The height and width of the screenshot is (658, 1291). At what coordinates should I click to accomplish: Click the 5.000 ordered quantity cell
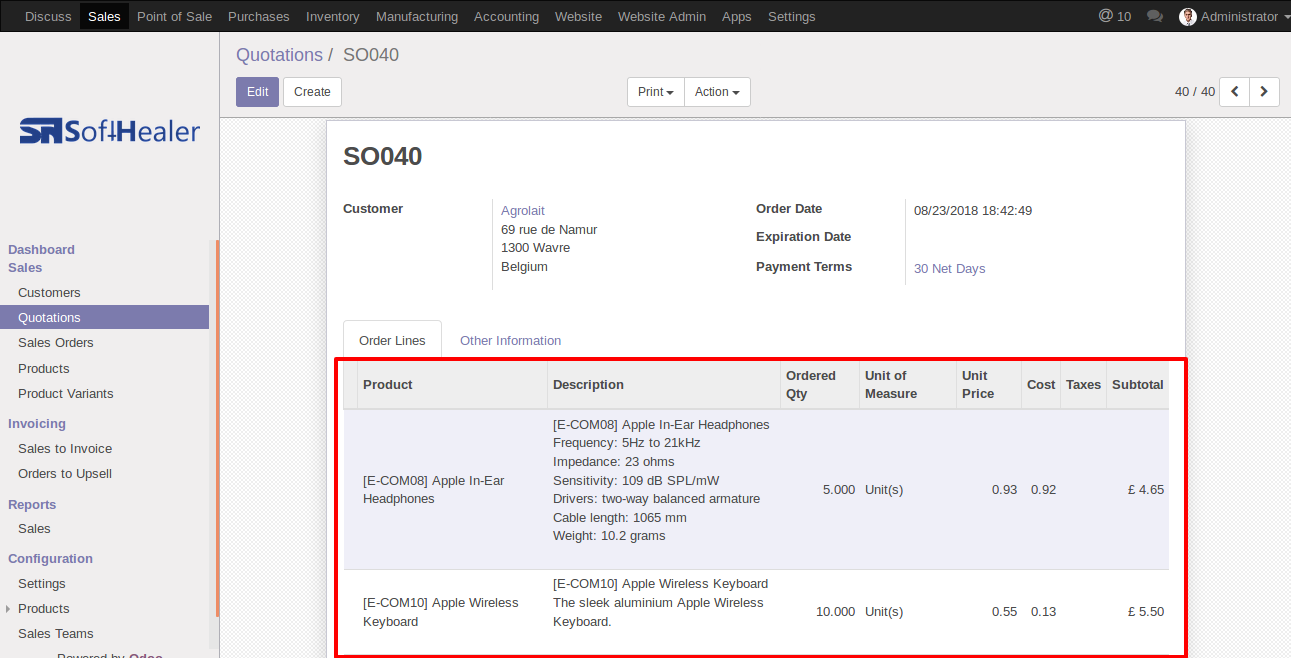(820, 490)
